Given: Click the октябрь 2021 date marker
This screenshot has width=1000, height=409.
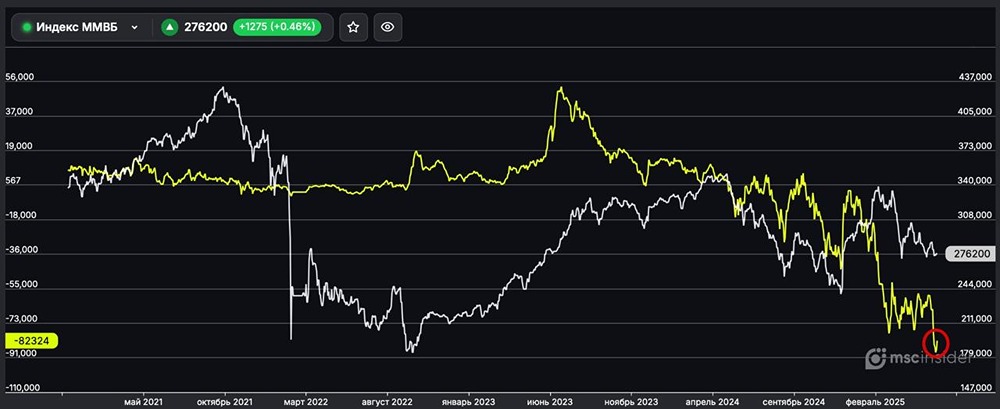Looking at the screenshot, I should pos(224,402).
